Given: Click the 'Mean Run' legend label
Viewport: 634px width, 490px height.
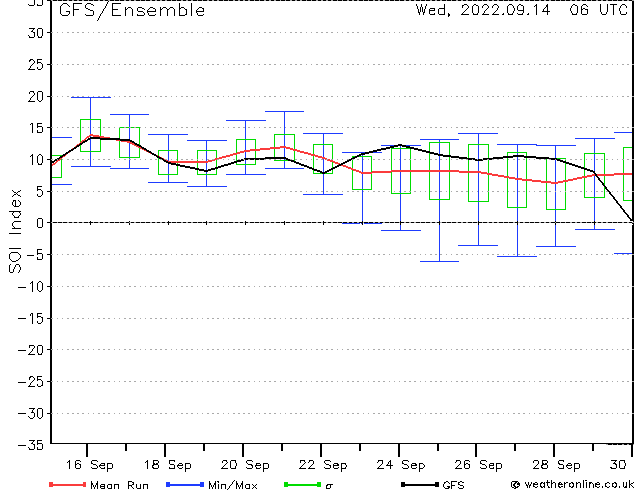Looking at the screenshot, I should (119, 485).
